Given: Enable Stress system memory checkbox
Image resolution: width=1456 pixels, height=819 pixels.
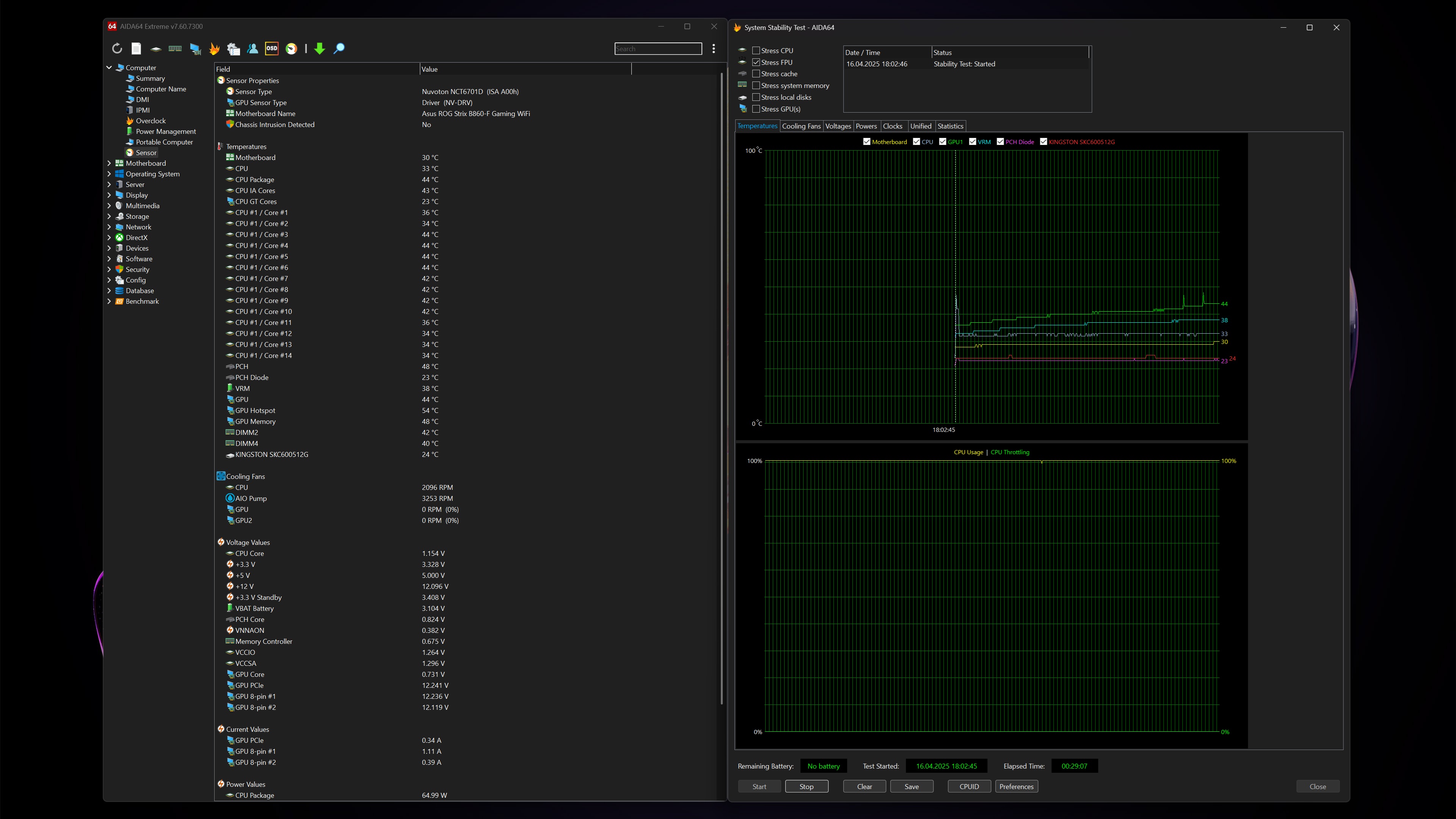Looking at the screenshot, I should pos(756,86).
